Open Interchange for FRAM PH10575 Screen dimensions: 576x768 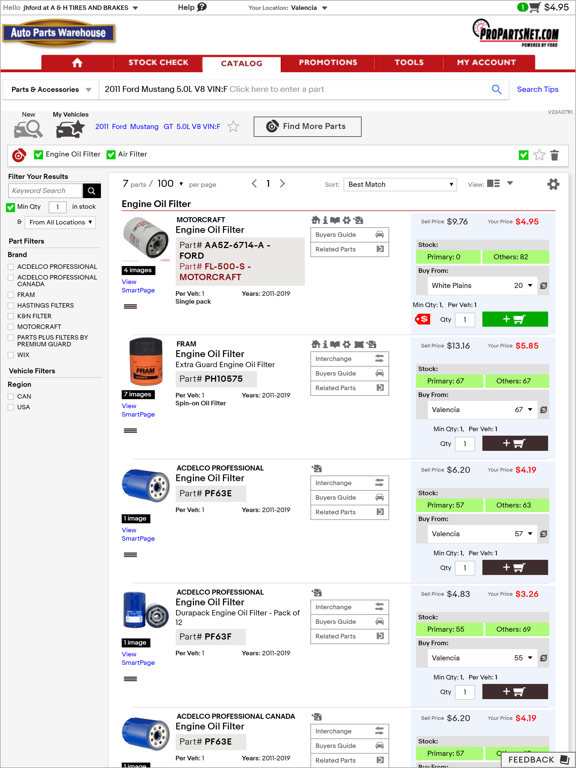pyautogui.click(x=349, y=359)
